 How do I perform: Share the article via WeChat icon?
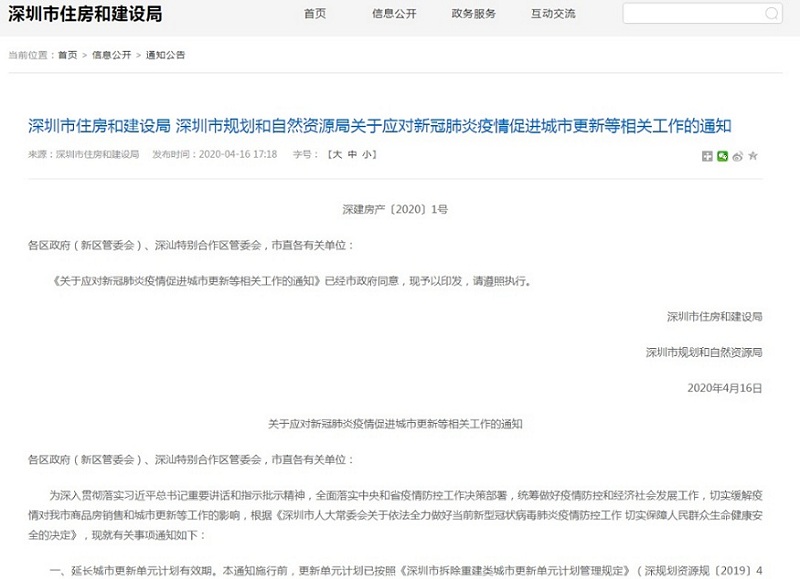(722, 156)
